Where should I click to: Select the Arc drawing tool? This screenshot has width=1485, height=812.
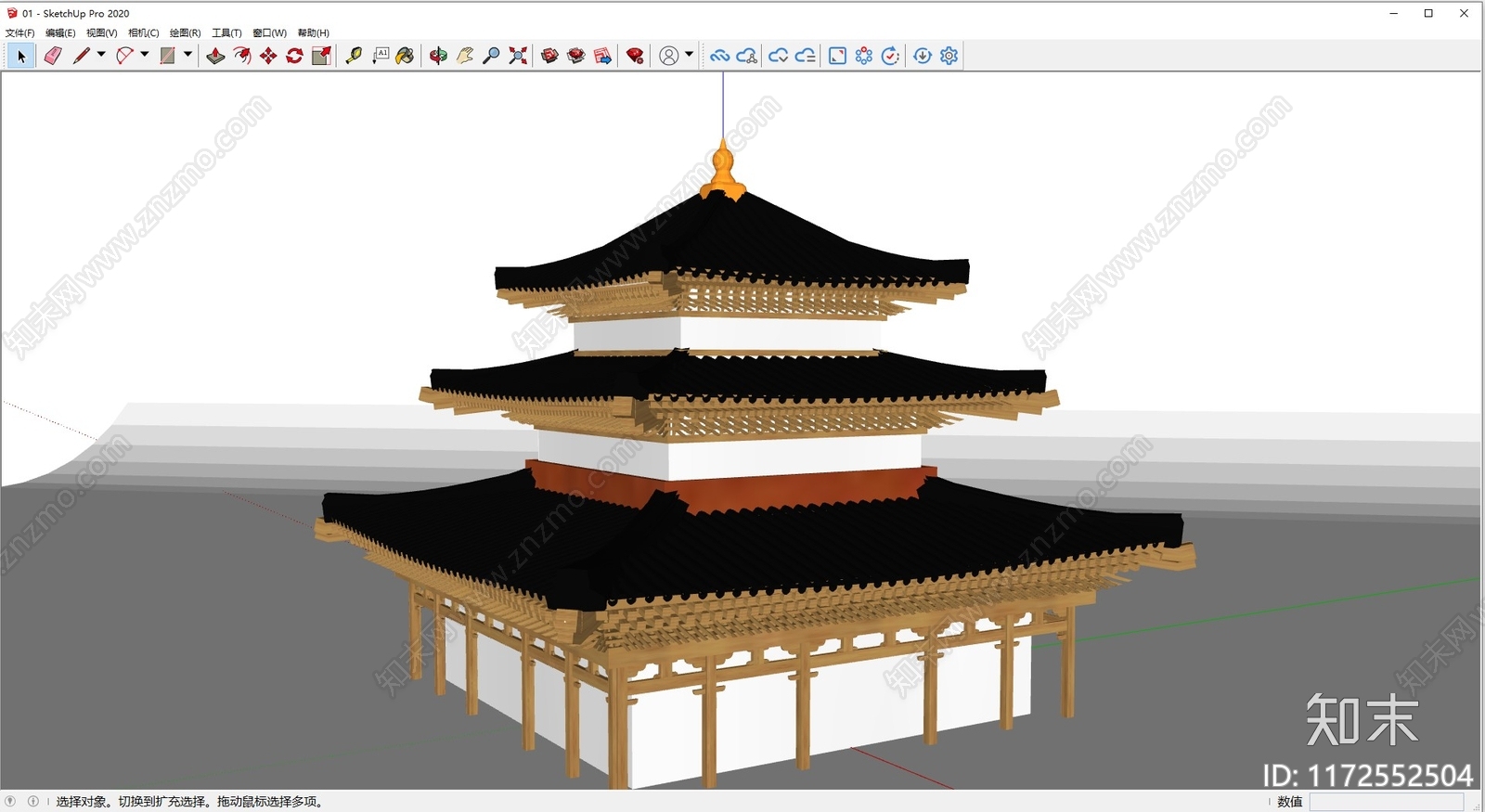[x=124, y=56]
